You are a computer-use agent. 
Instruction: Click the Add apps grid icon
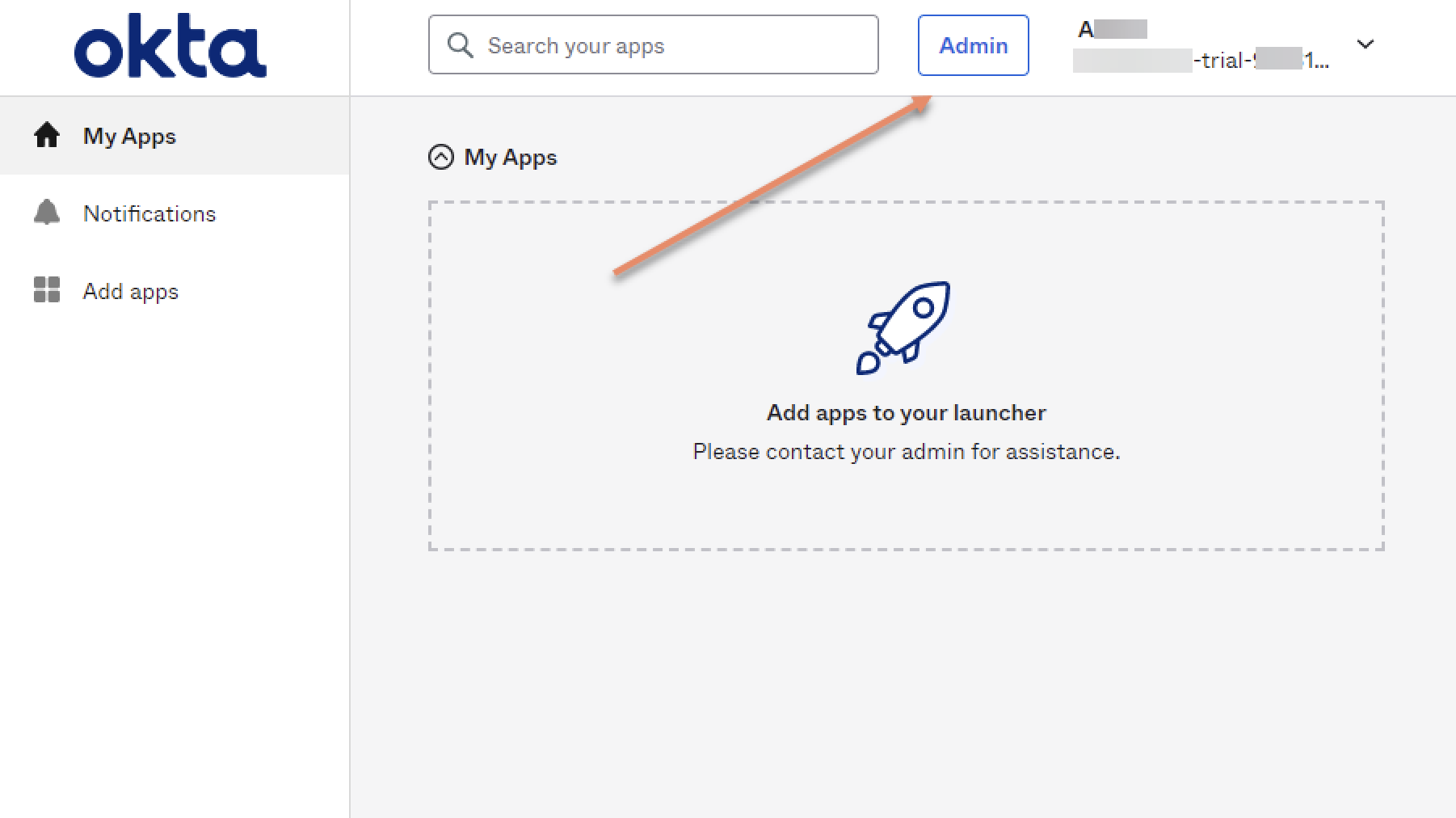(47, 290)
